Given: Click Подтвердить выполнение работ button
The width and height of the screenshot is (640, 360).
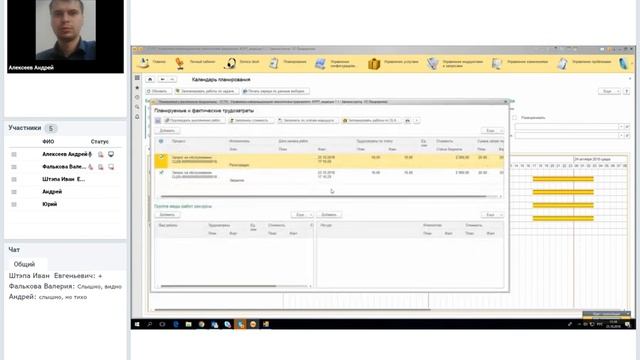Looking at the screenshot, I should (194, 120).
